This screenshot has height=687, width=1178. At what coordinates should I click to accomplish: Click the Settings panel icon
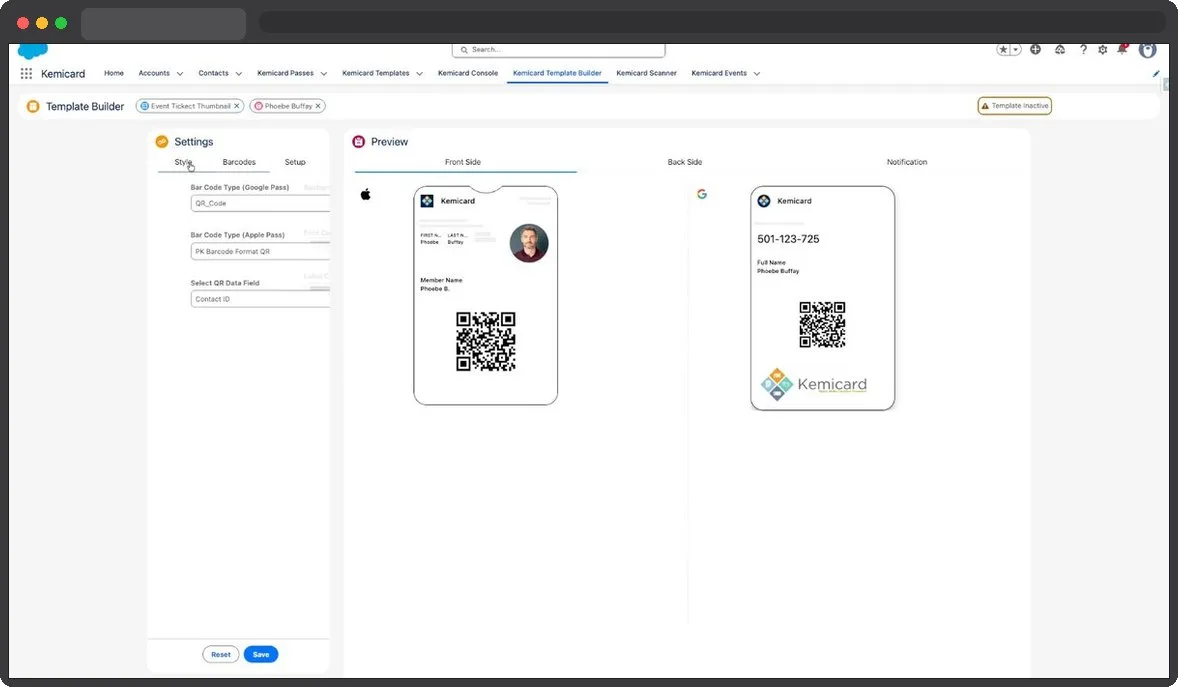pos(162,141)
